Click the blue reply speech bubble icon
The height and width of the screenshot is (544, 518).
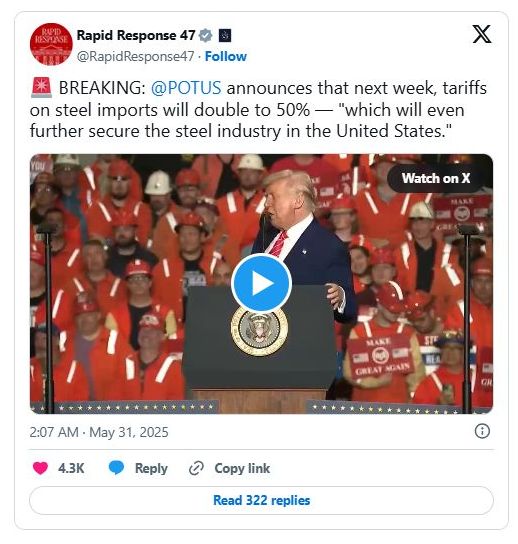116,468
